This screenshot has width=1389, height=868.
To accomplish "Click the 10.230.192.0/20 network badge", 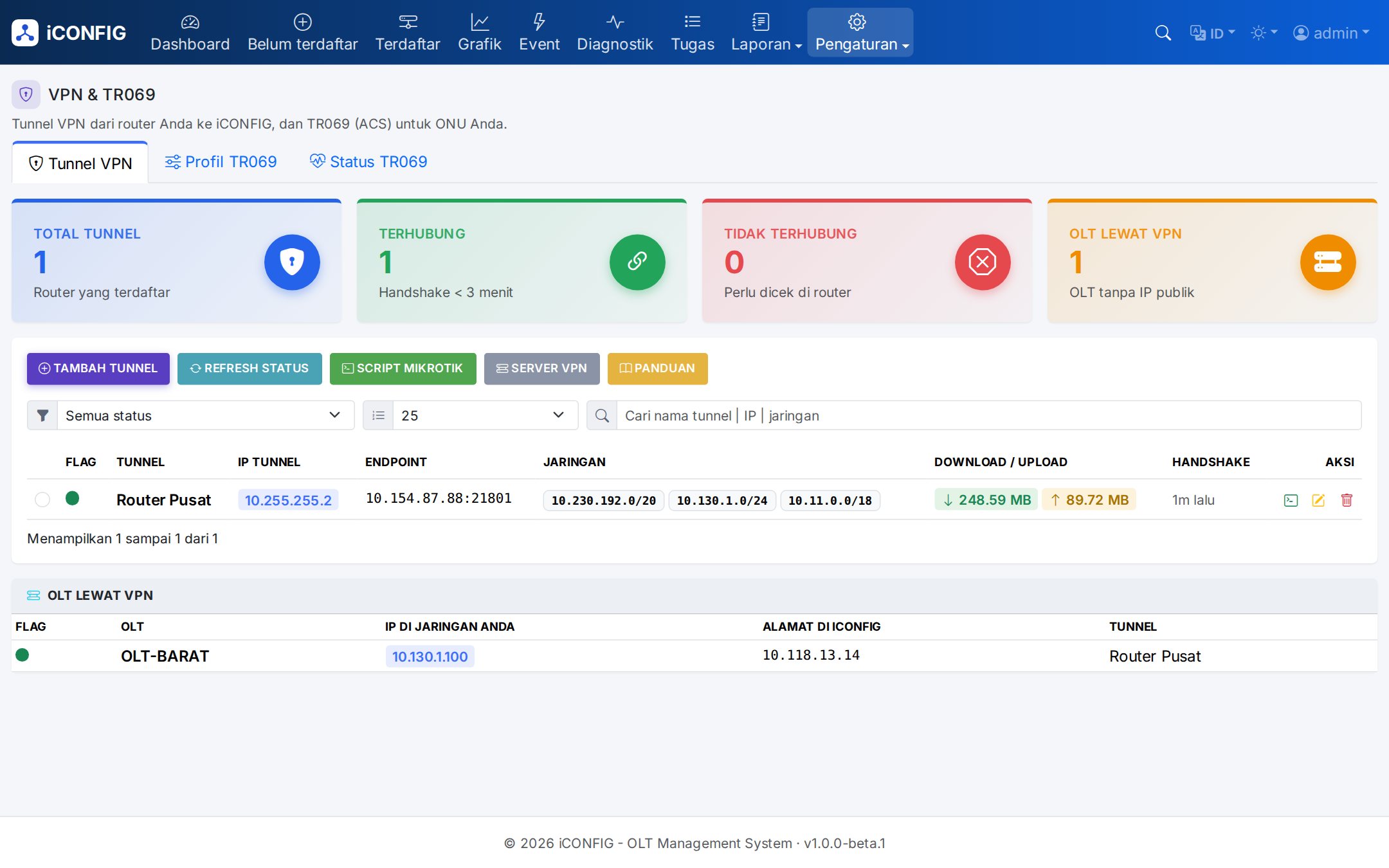I will point(604,500).
